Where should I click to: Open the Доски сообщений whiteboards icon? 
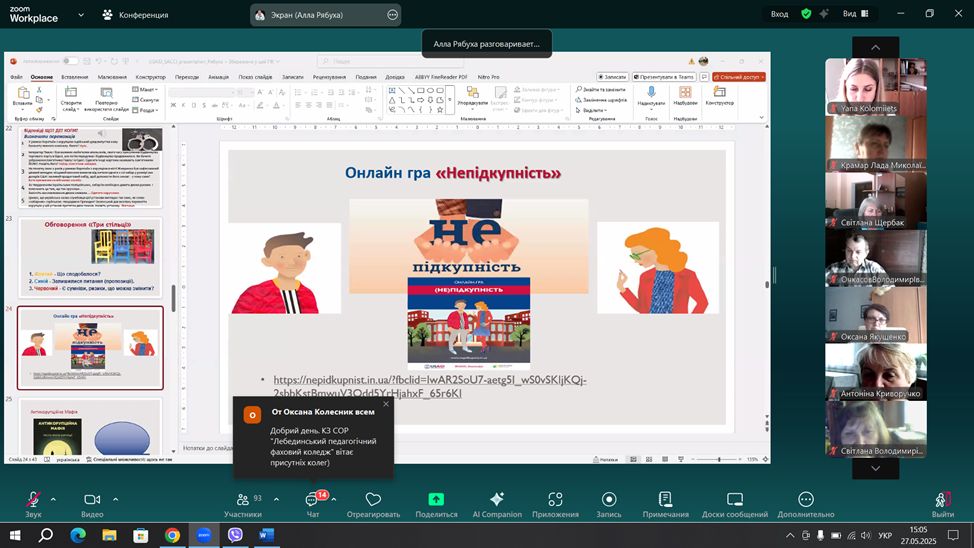coord(735,500)
